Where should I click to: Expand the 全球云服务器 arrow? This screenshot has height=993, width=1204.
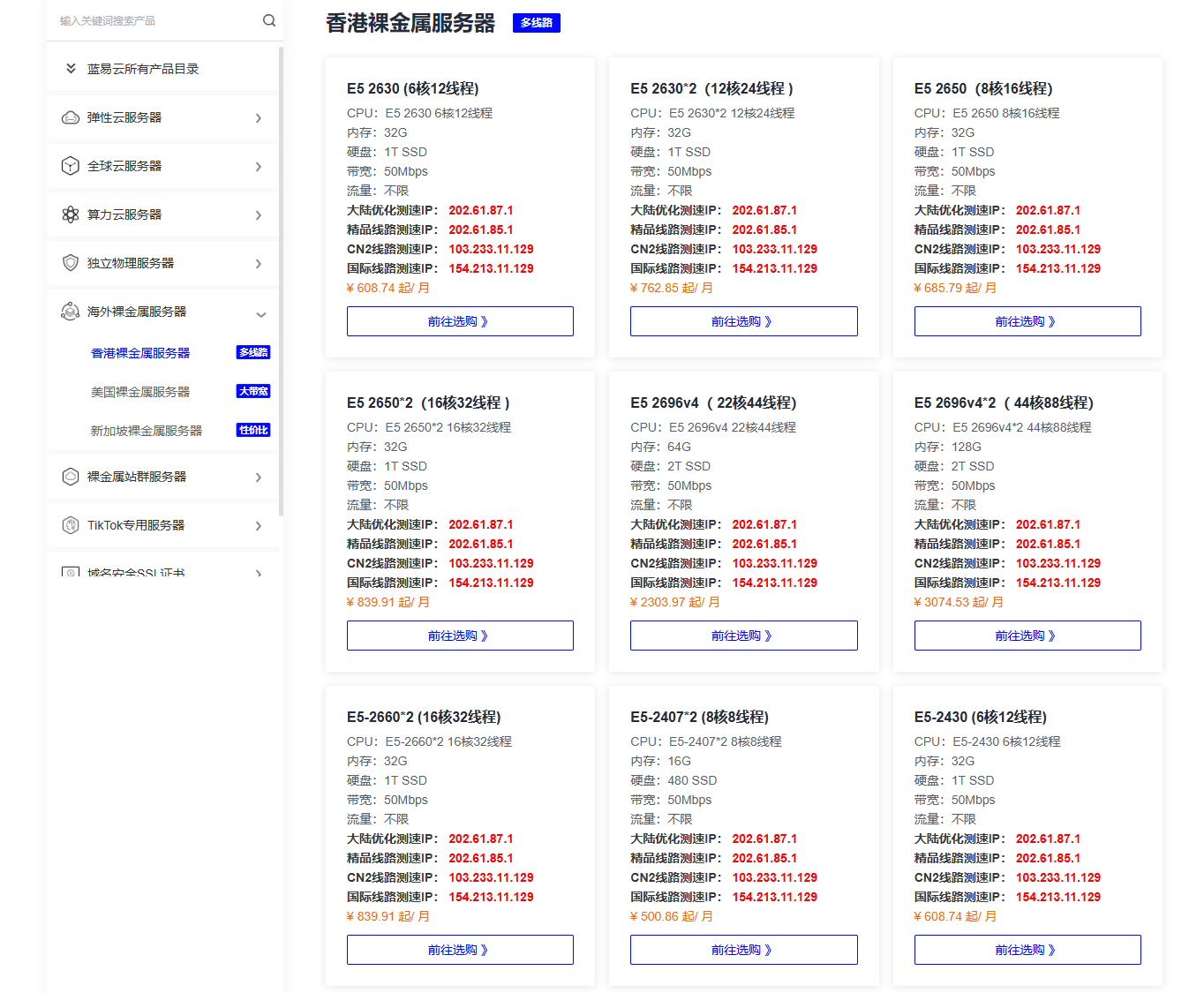click(259, 167)
